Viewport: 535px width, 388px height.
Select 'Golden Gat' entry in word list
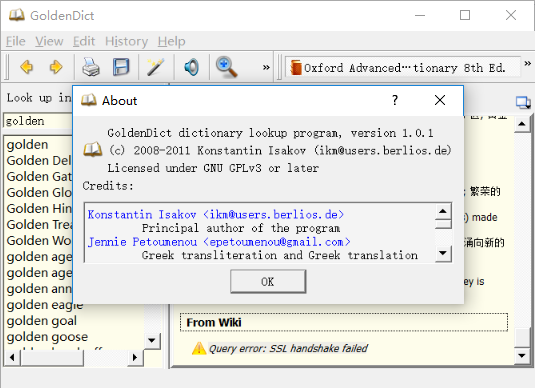point(39,176)
